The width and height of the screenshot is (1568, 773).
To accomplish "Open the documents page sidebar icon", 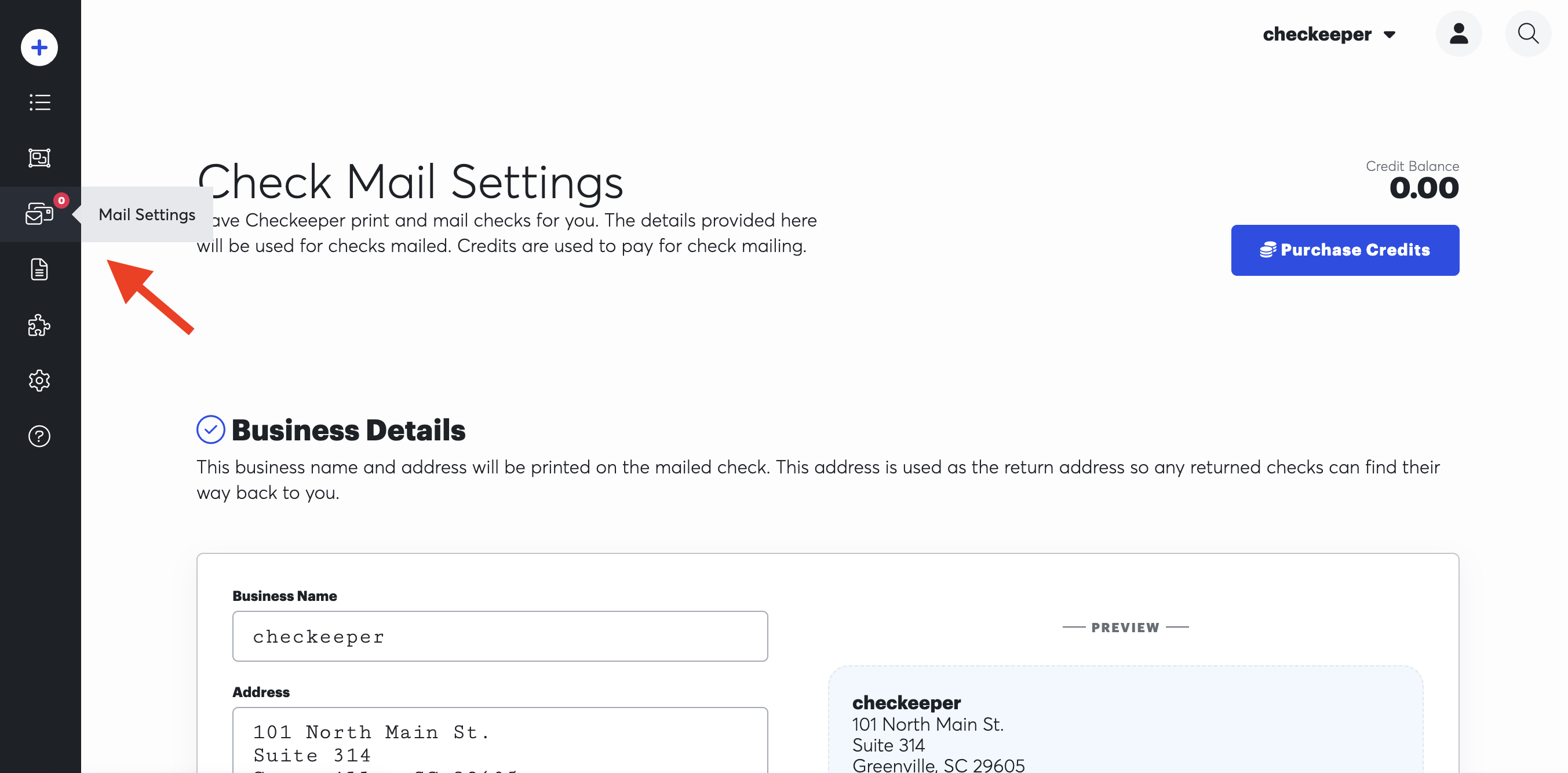I will pyautogui.click(x=39, y=269).
